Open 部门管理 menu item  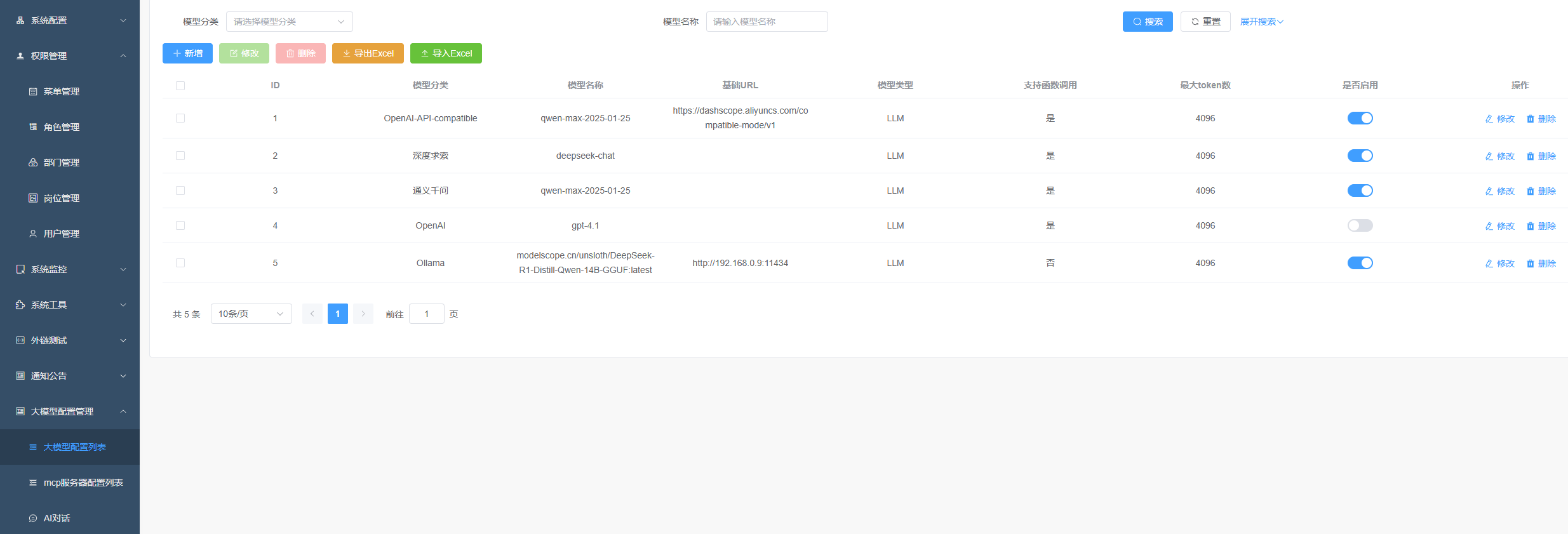click(x=70, y=163)
